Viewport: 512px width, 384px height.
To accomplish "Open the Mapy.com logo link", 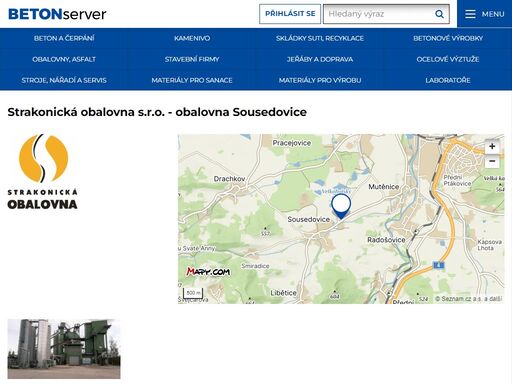I will pyautogui.click(x=208, y=272).
